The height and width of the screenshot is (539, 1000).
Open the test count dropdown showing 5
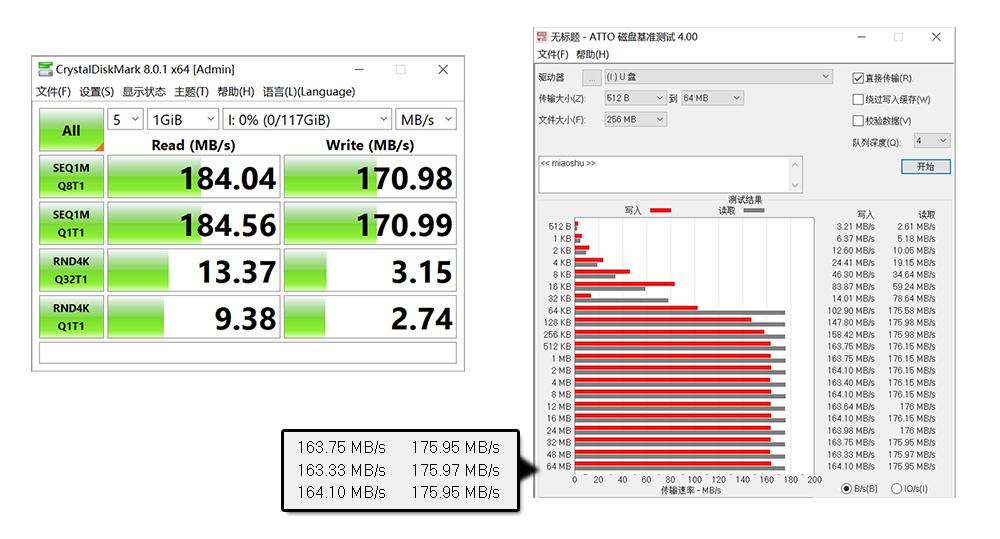pyautogui.click(x=125, y=119)
